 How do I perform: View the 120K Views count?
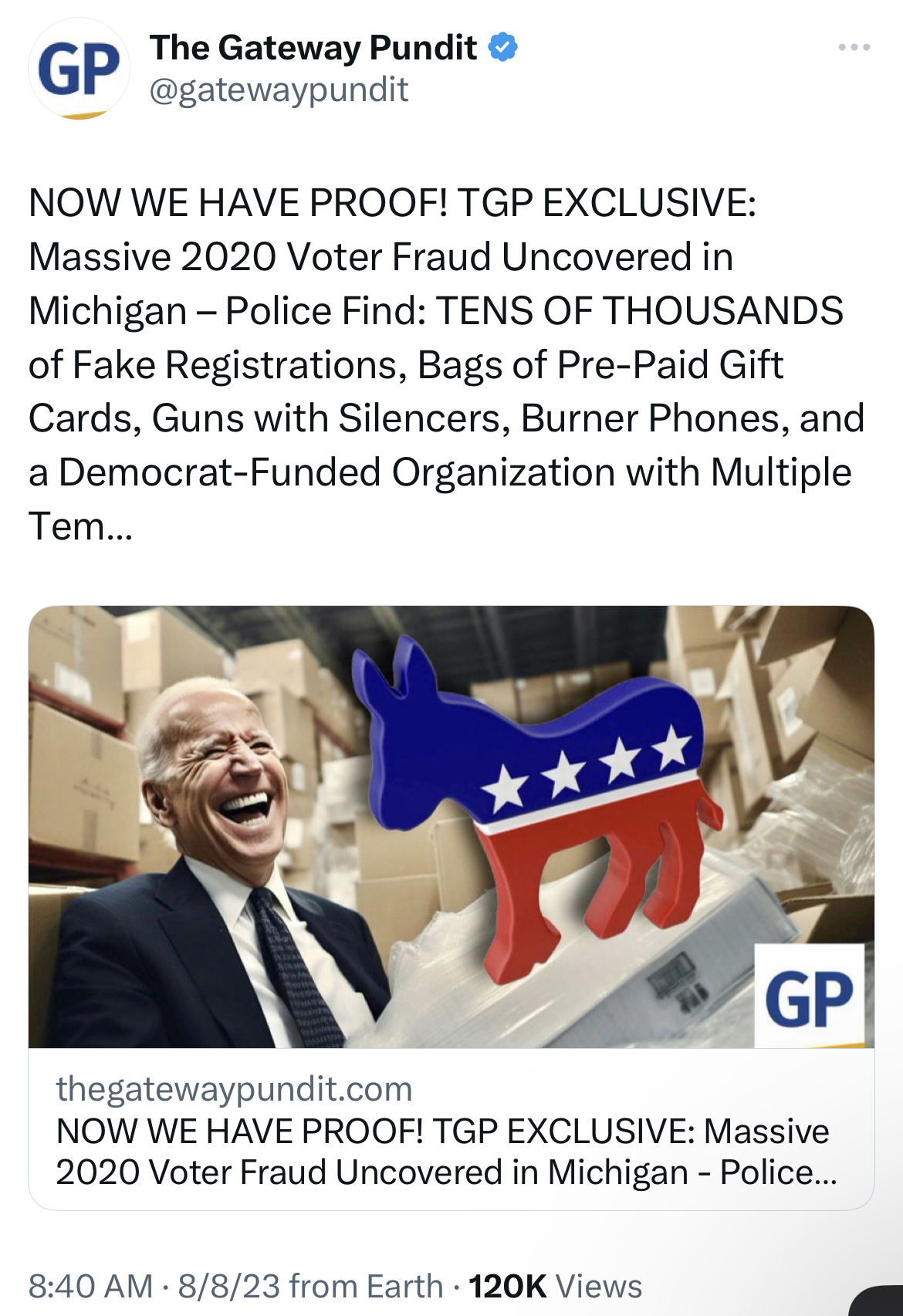tap(556, 1287)
